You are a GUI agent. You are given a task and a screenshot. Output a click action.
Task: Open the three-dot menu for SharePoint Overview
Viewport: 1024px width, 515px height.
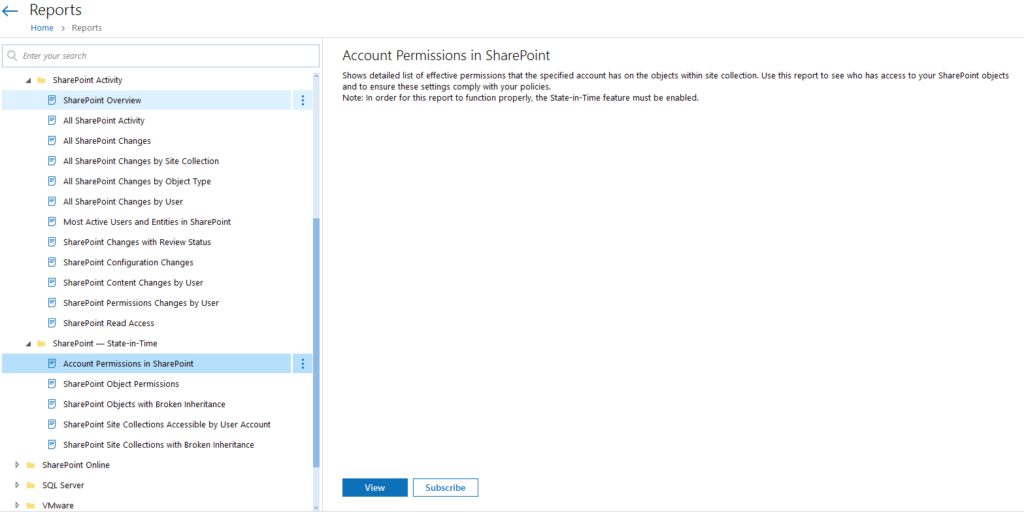click(x=302, y=101)
